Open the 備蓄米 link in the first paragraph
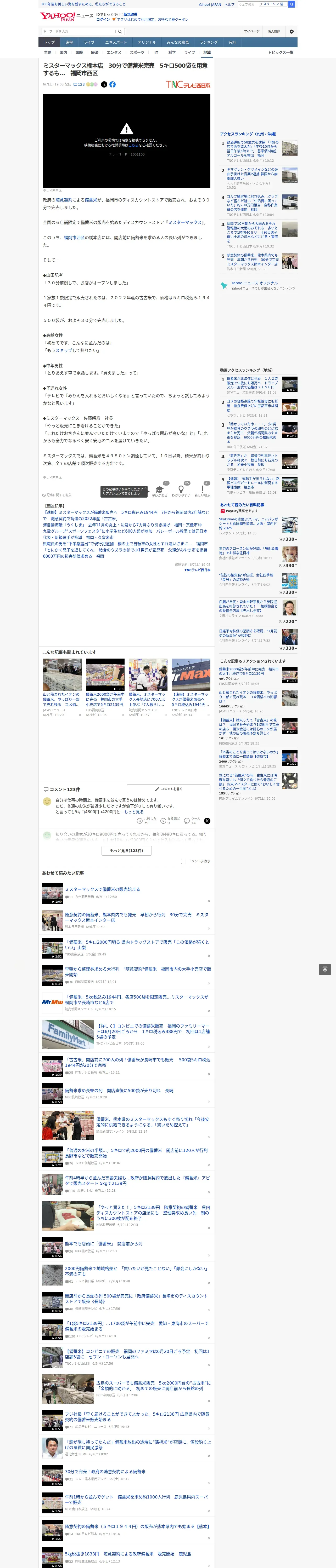The width and height of the screenshot is (336, 1568). click(x=91, y=200)
